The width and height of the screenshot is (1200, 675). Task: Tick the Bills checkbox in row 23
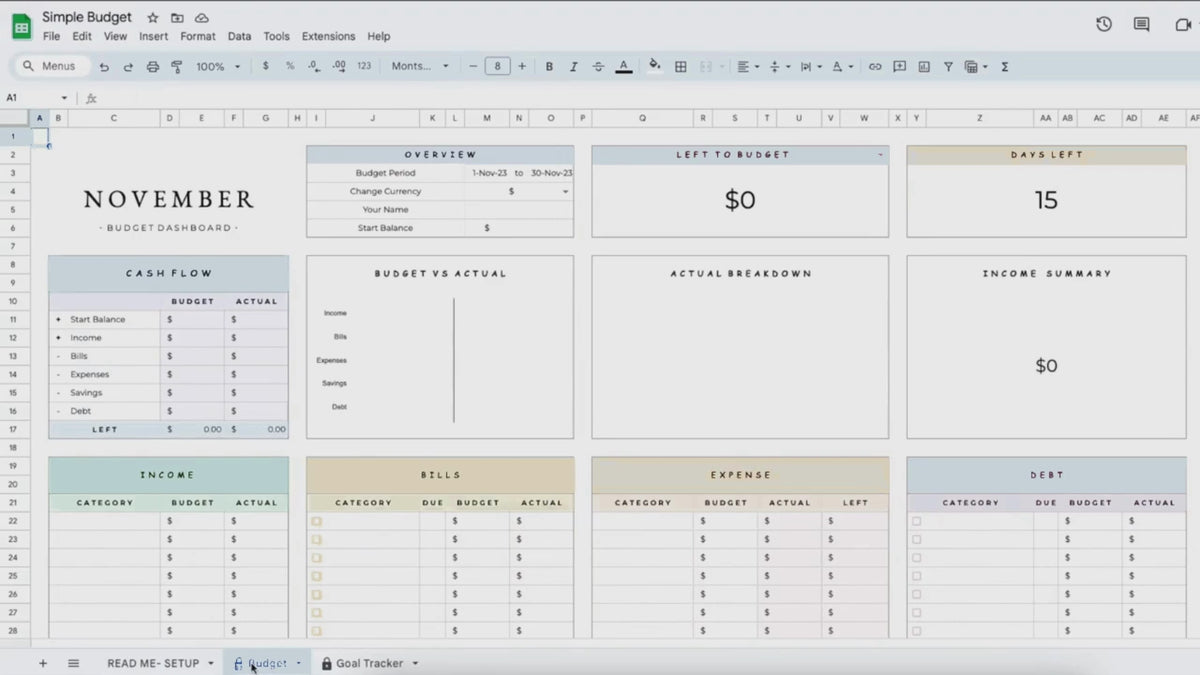[316, 539]
